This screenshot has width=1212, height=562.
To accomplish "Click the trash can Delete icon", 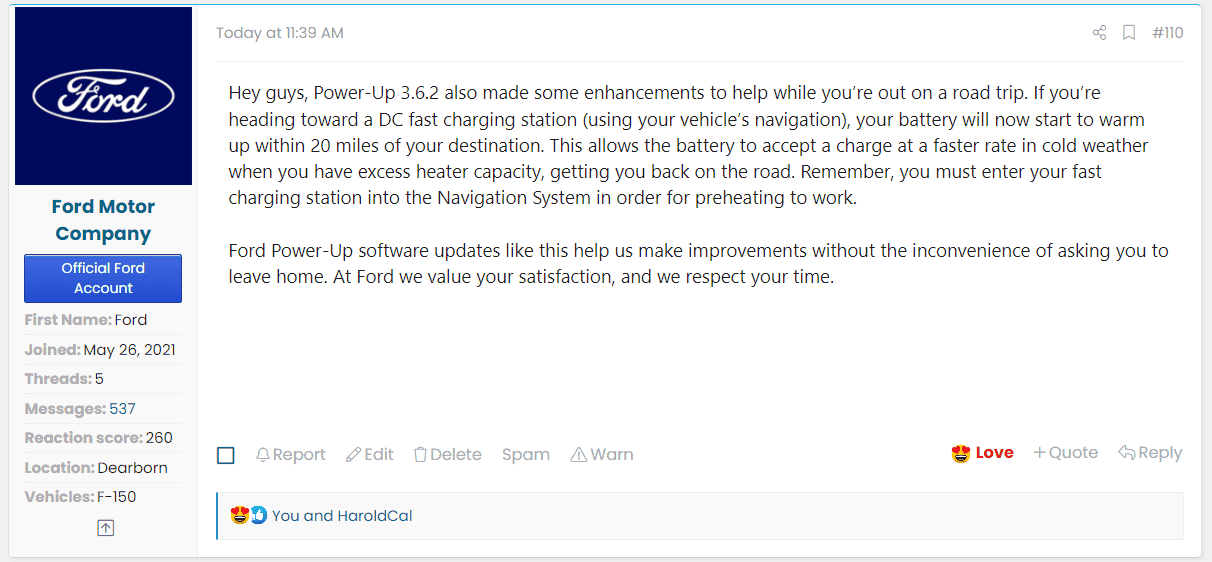I will 420,455.
